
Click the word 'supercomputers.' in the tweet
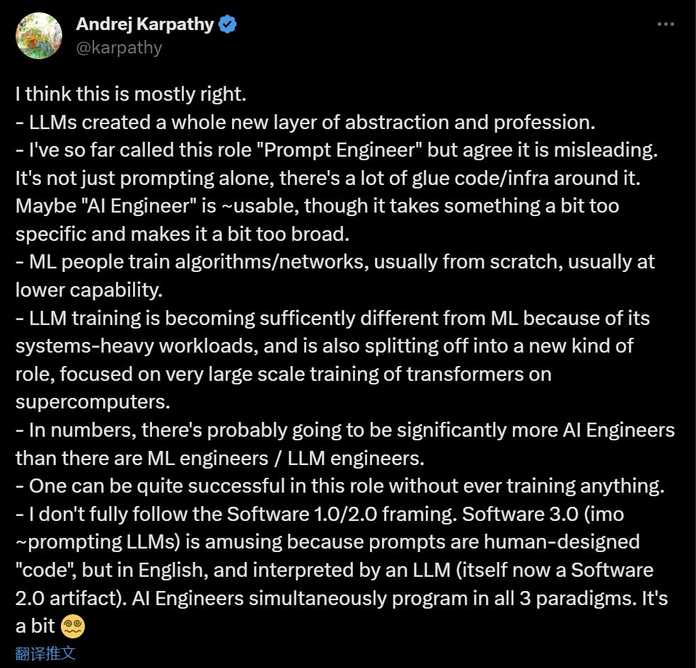pos(93,402)
